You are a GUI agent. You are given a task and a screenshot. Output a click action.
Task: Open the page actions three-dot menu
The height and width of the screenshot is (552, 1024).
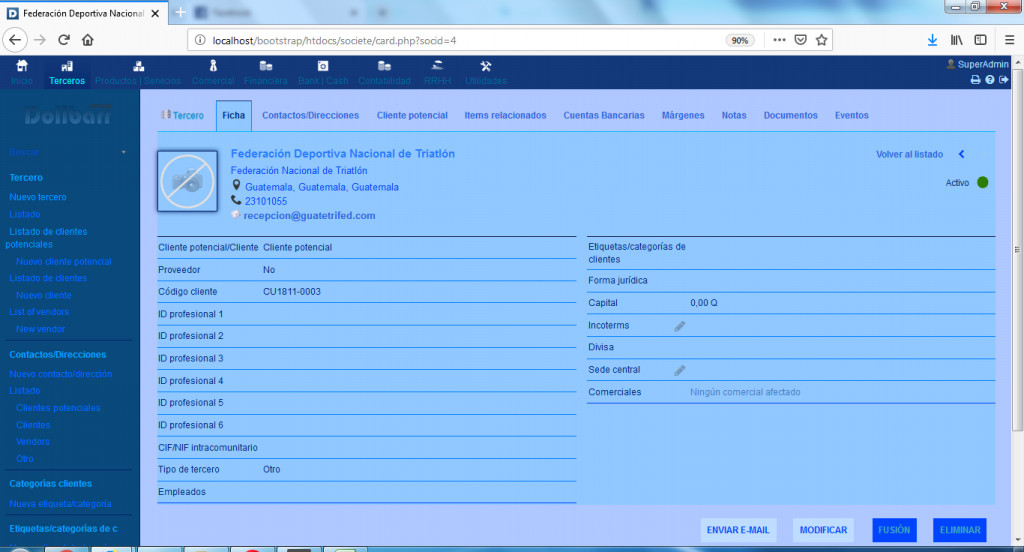(779, 40)
